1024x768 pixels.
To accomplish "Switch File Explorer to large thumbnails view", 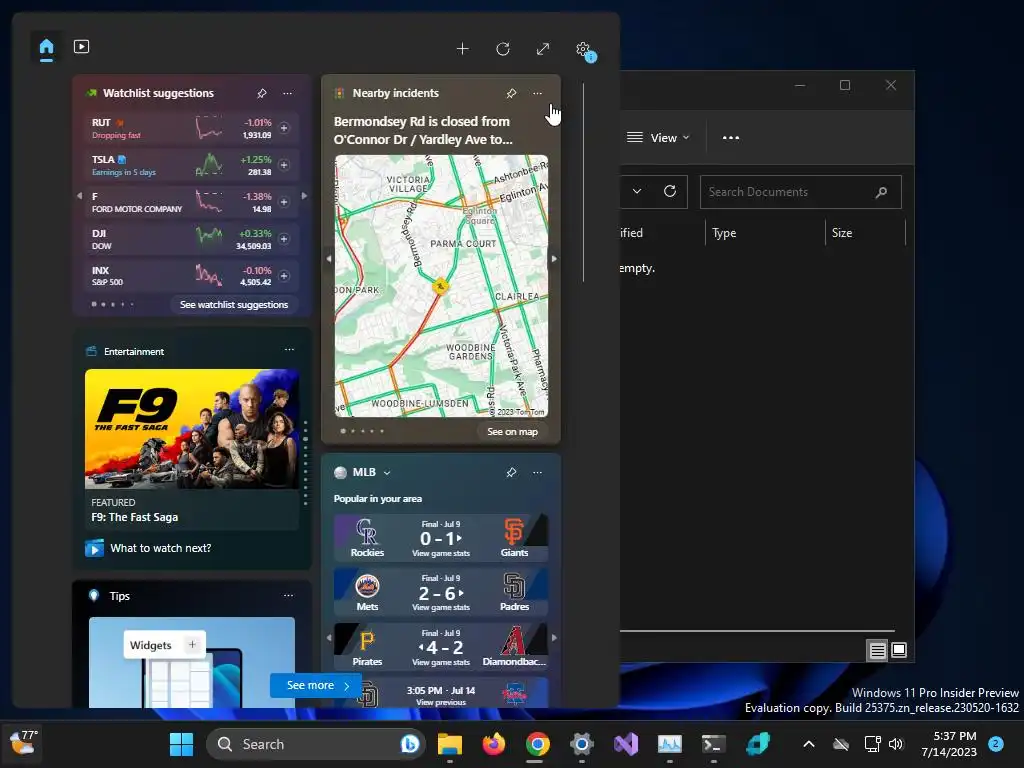I will pyautogui.click(x=899, y=650).
